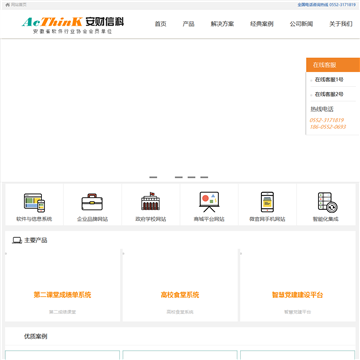This screenshot has height=360, width=360.
Task: Open the 软件与信息系统 category icon
Action: (34, 203)
